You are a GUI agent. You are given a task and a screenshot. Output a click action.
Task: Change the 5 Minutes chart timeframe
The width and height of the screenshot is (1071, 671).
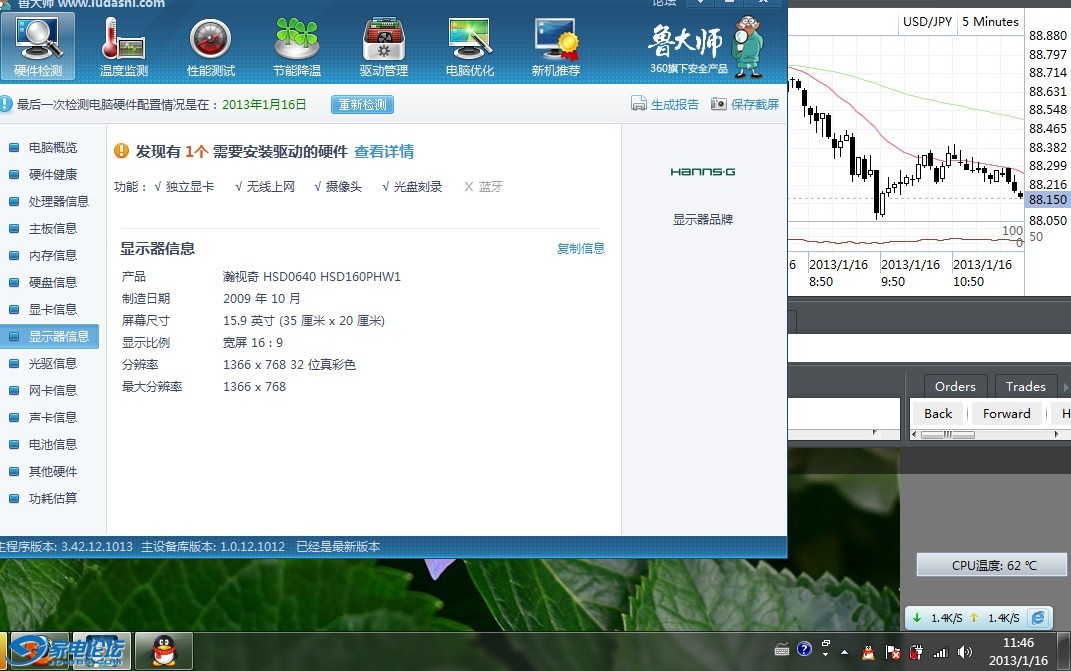click(x=990, y=21)
